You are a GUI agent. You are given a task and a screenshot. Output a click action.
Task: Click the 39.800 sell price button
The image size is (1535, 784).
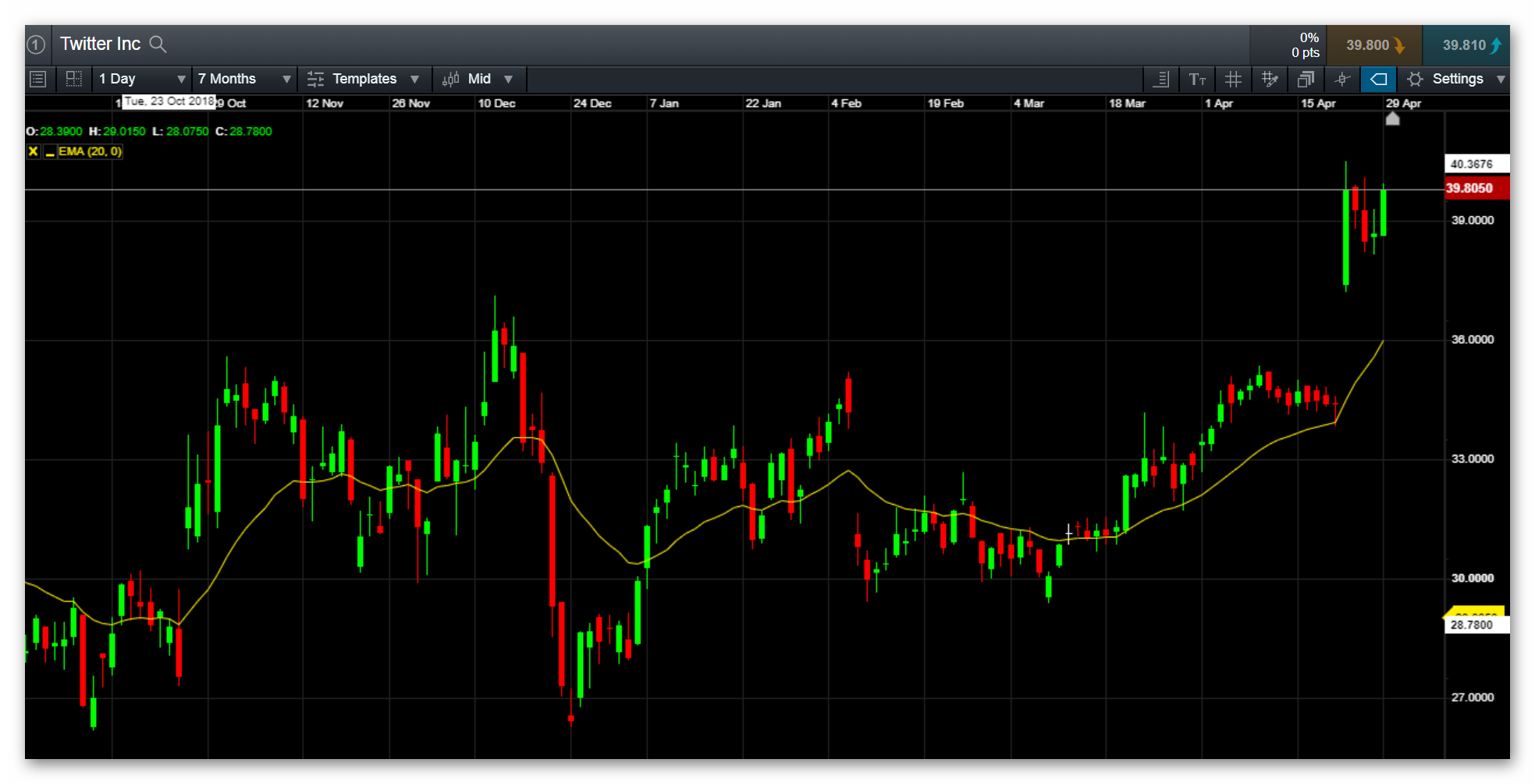click(x=1374, y=45)
